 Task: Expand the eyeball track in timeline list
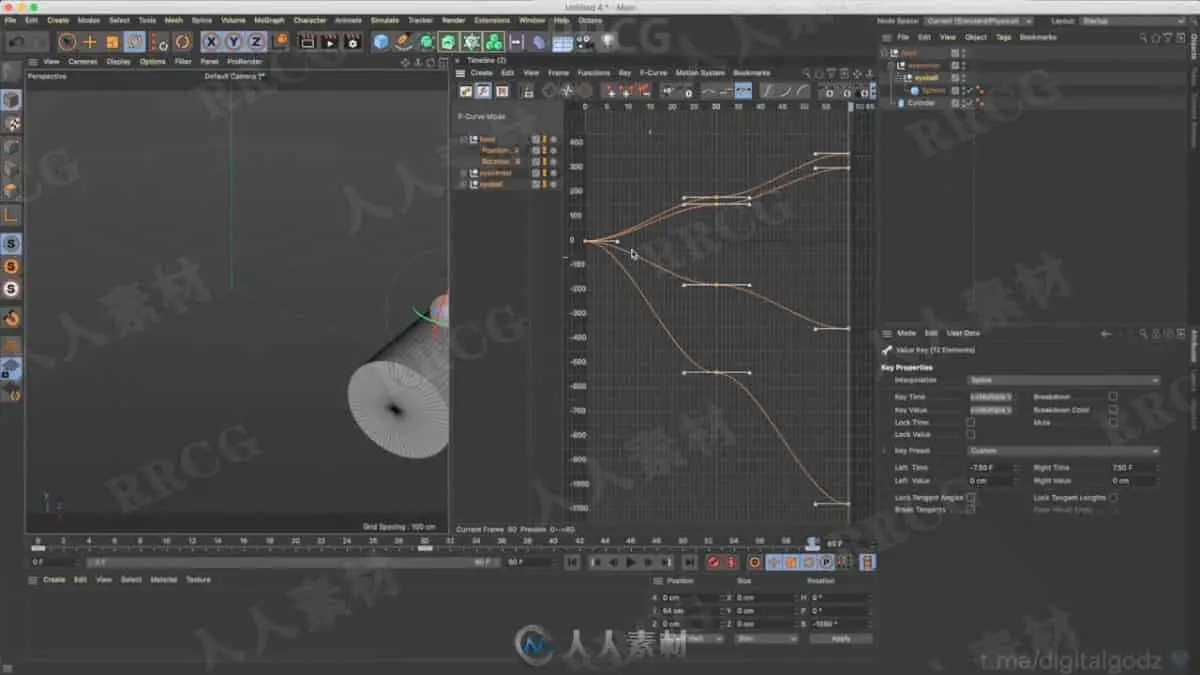click(x=463, y=185)
